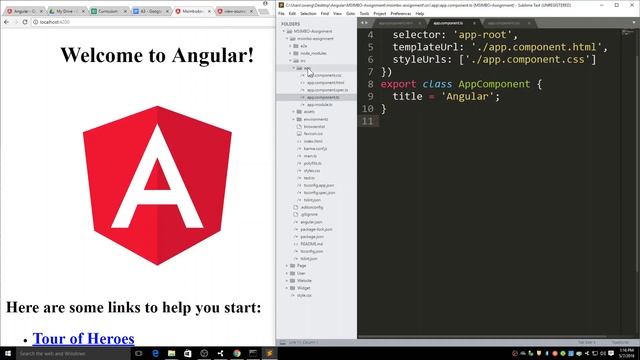Open .gitignore in sidebar
Viewport: 640px width, 360px height.
[309, 214]
